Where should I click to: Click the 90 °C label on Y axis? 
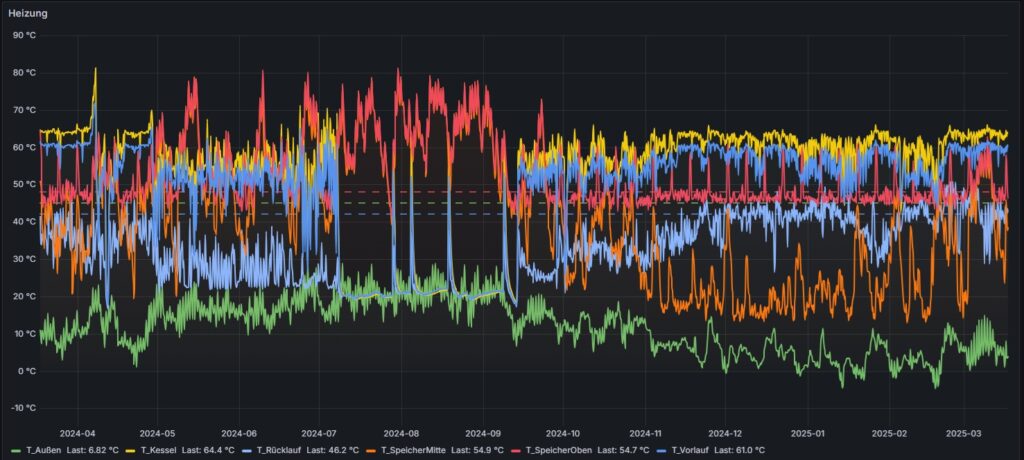(23, 35)
